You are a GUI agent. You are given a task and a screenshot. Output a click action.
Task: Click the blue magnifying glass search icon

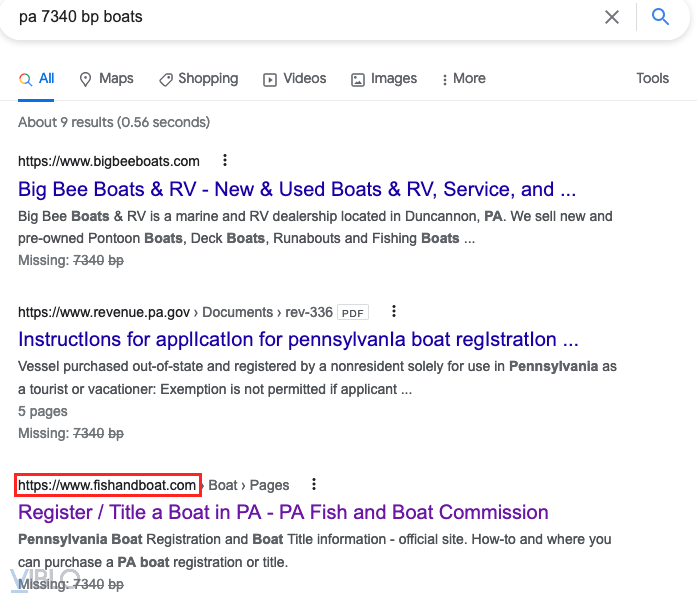[x=660, y=17]
